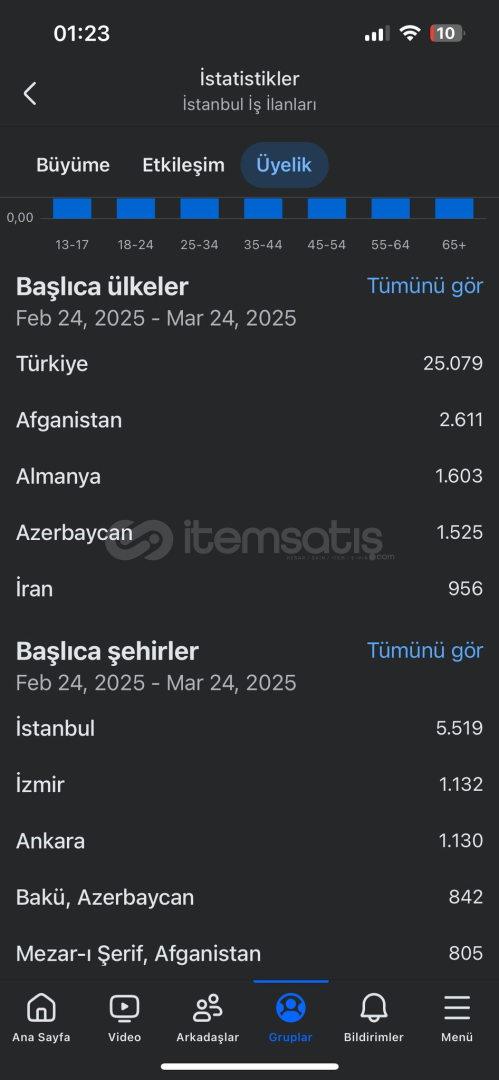Select the 65+ age bar
499x1080 pixels.
tap(454, 209)
